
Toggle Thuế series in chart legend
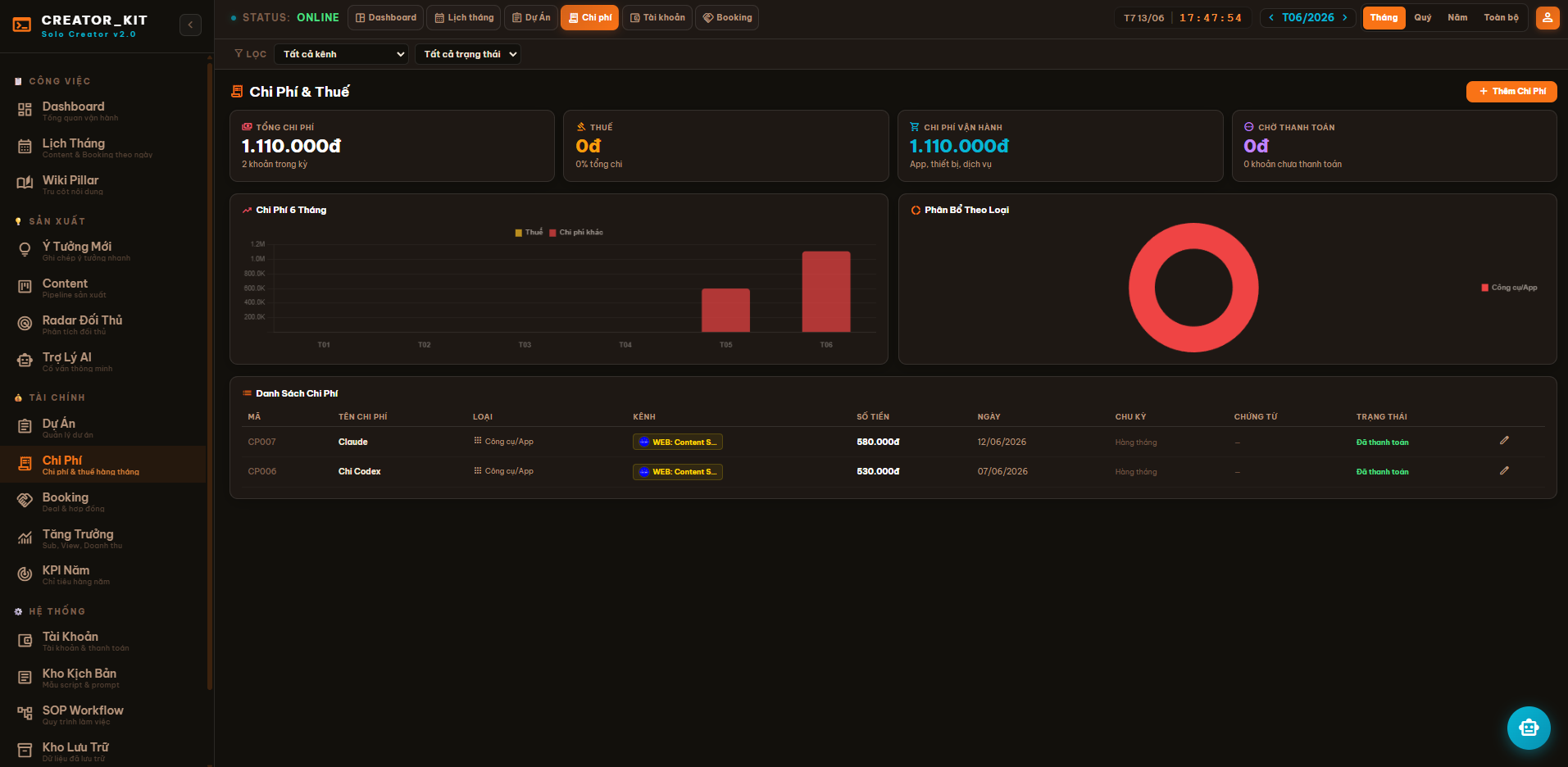tap(529, 233)
